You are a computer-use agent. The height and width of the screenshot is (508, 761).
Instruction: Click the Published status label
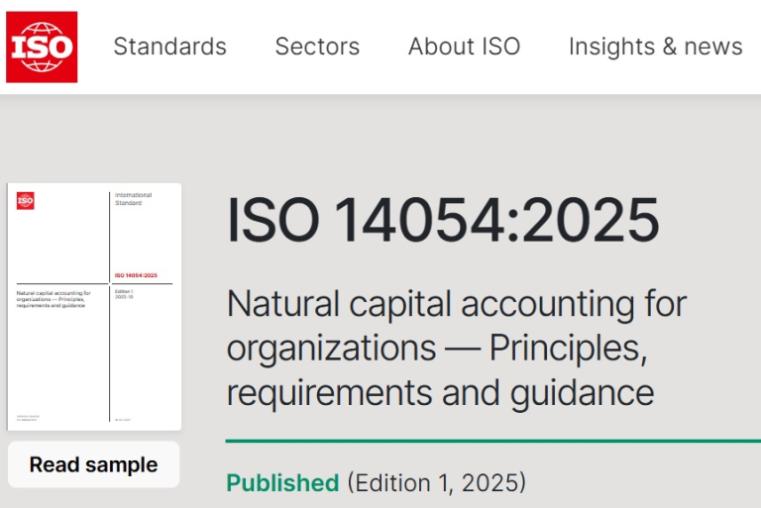tap(282, 483)
